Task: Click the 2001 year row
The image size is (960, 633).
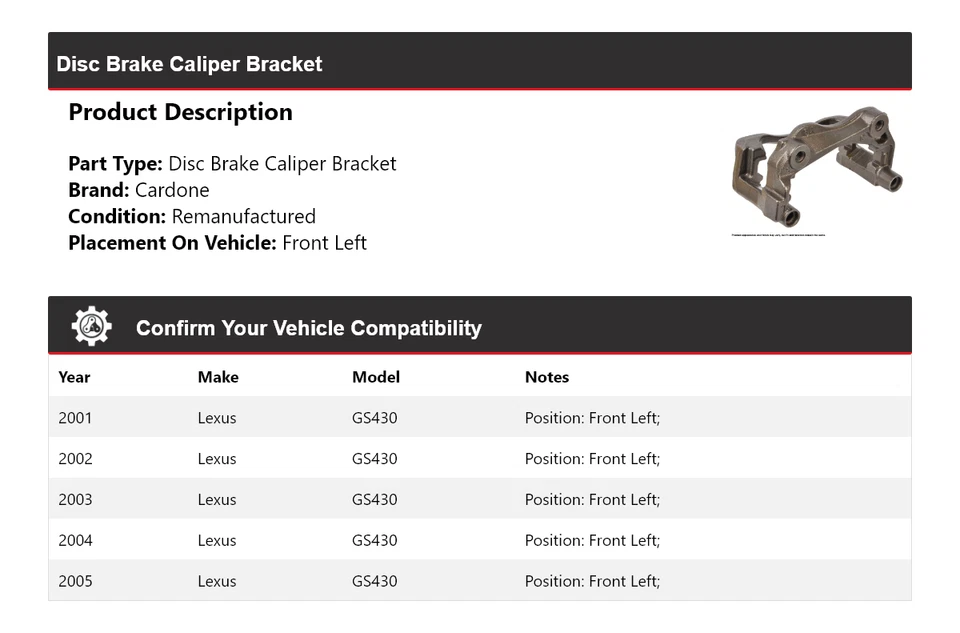Action: [x=75, y=418]
